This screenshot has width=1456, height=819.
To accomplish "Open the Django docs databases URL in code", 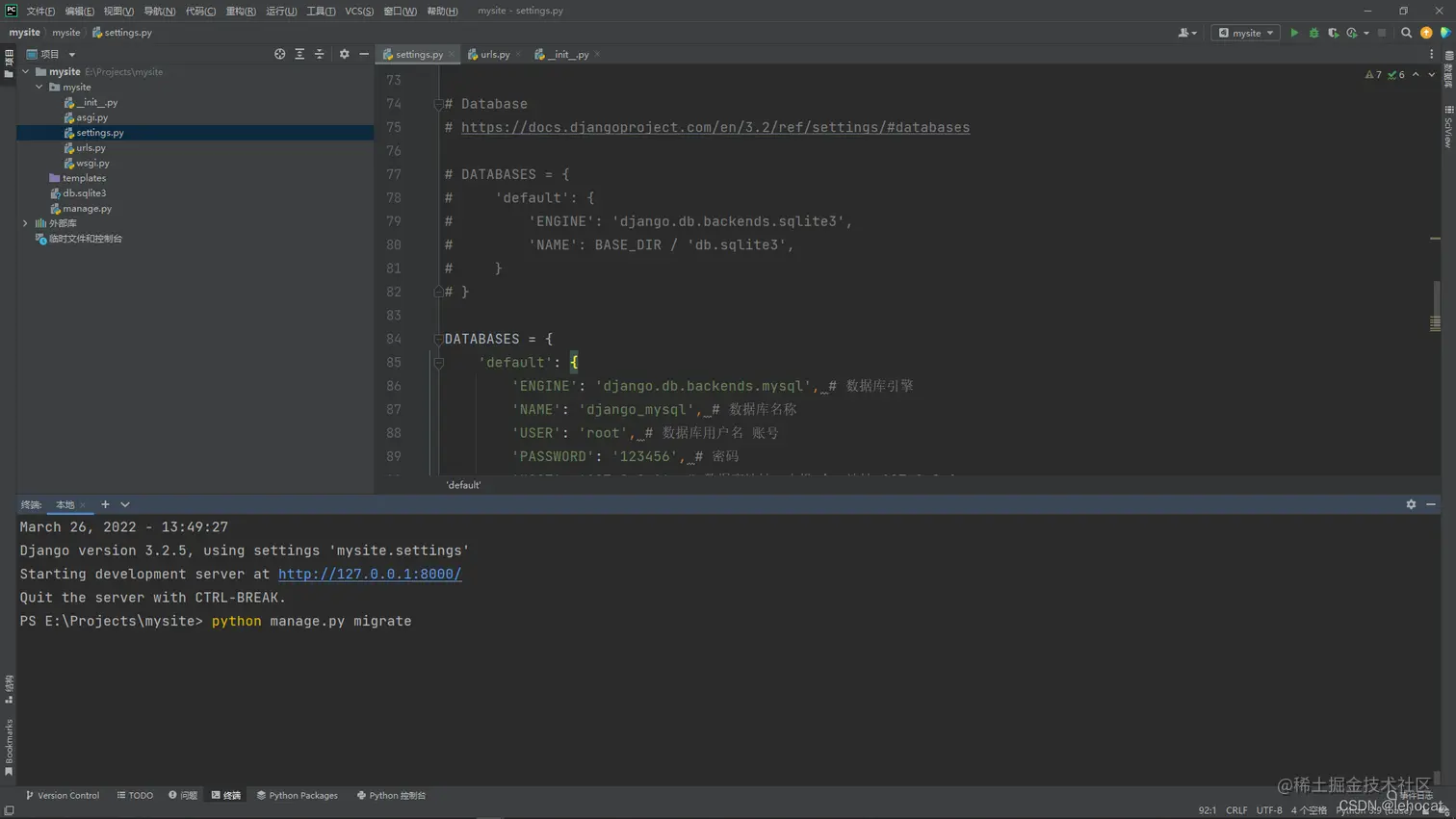I will click(x=715, y=127).
